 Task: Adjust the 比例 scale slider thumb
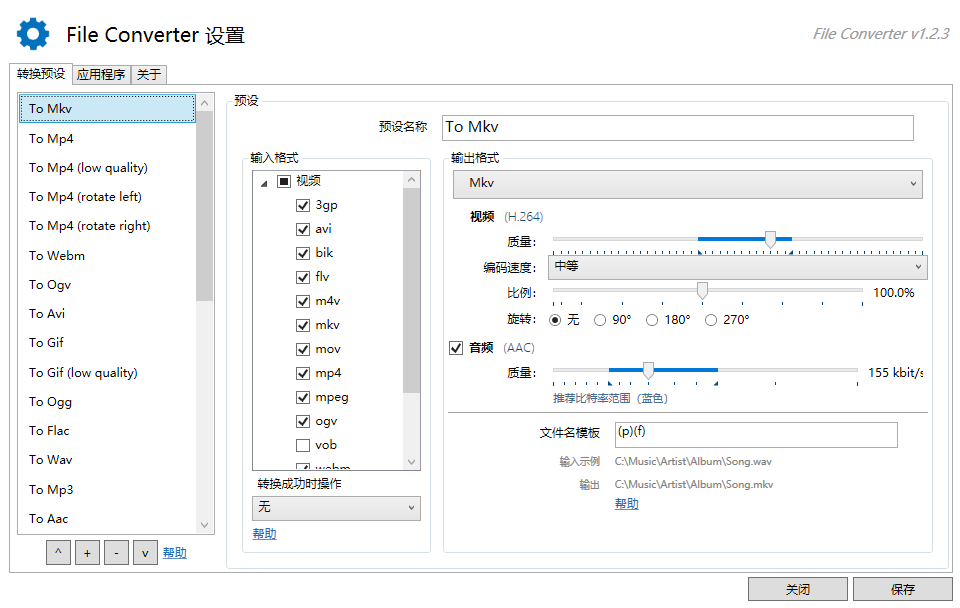coord(702,290)
